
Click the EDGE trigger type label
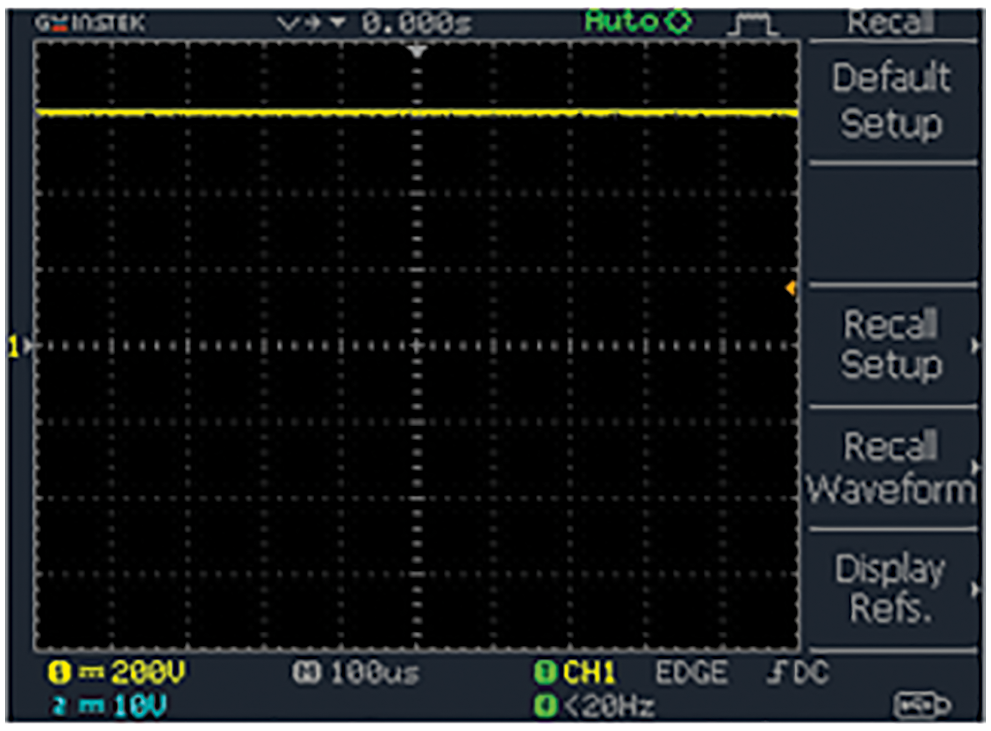click(x=691, y=674)
